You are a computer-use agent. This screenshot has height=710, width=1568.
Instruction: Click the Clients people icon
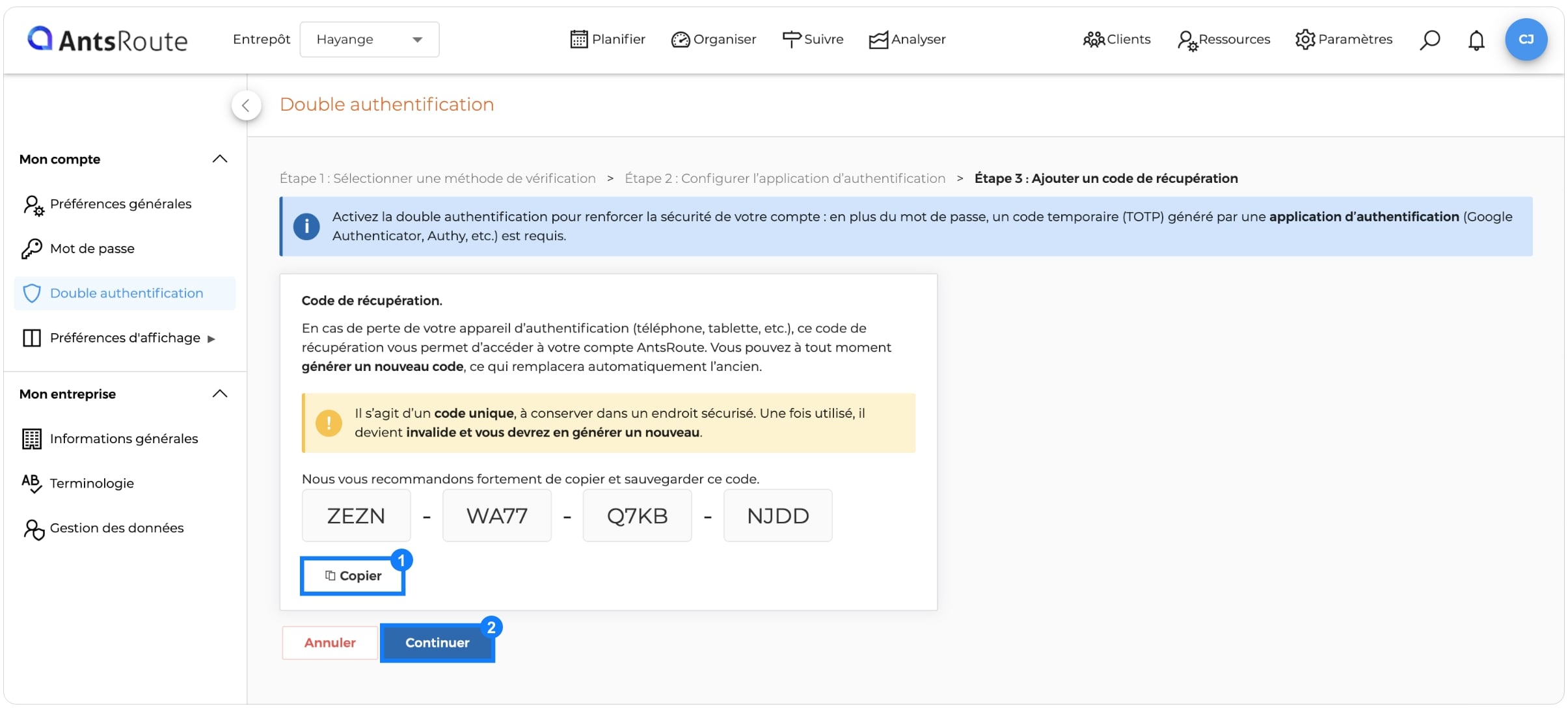pyautogui.click(x=1094, y=40)
